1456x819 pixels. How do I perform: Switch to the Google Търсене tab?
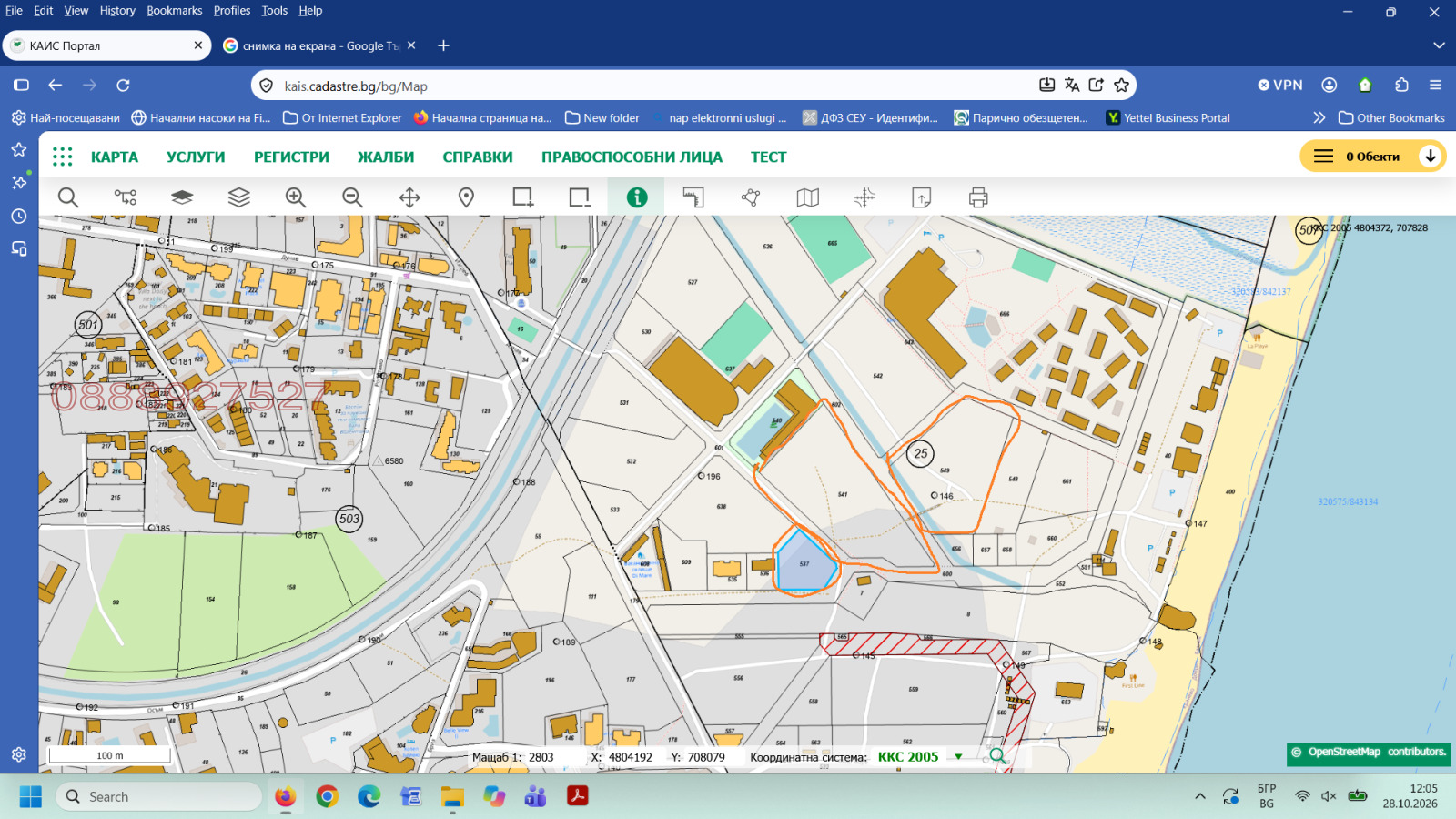click(x=318, y=45)
